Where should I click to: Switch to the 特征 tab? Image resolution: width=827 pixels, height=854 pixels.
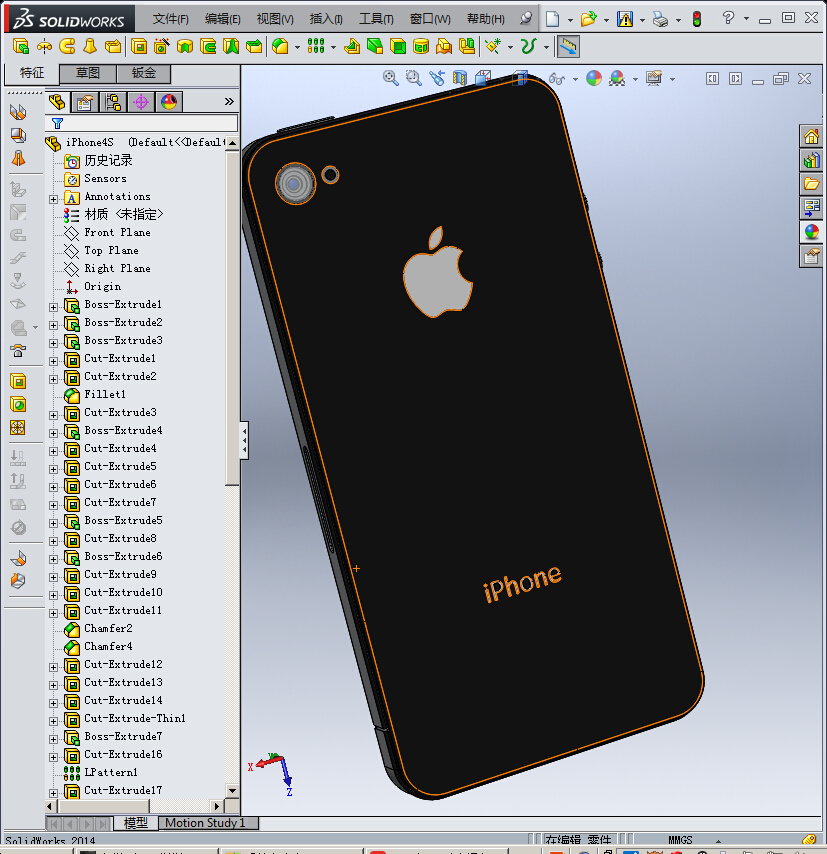pyautogui.click(x=32, y=73)
